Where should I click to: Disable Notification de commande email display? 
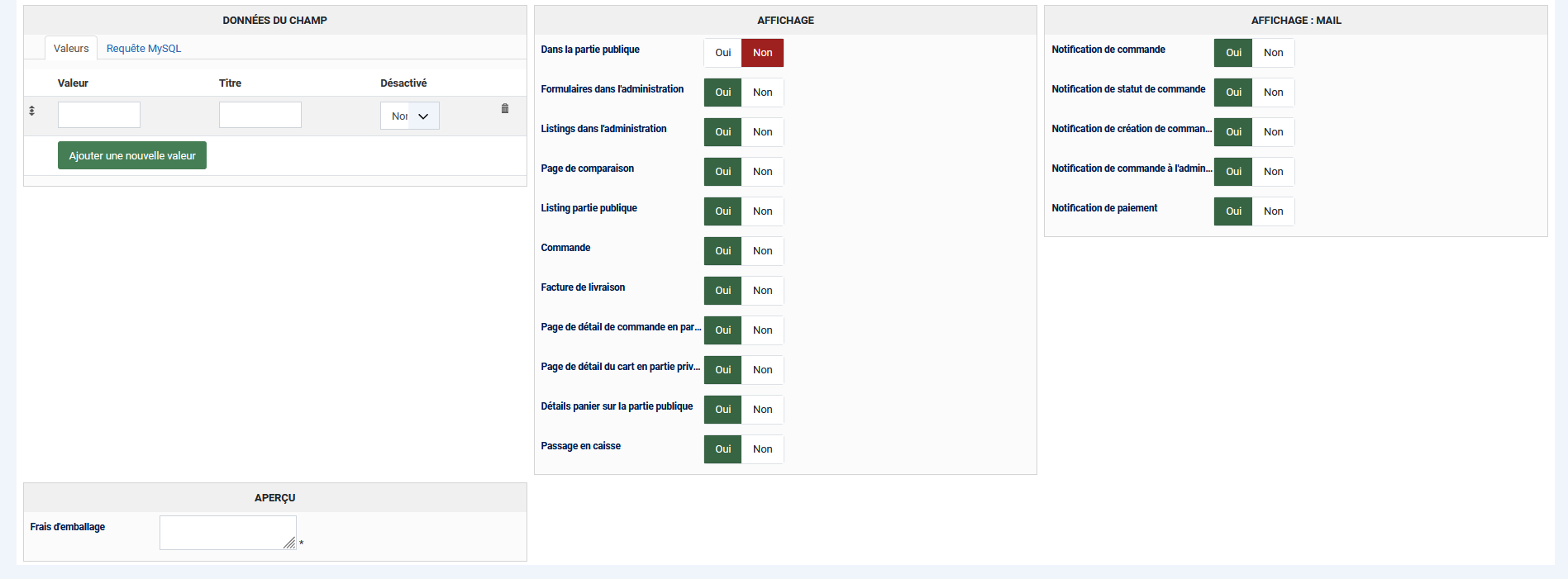[x=1273, y=53]
